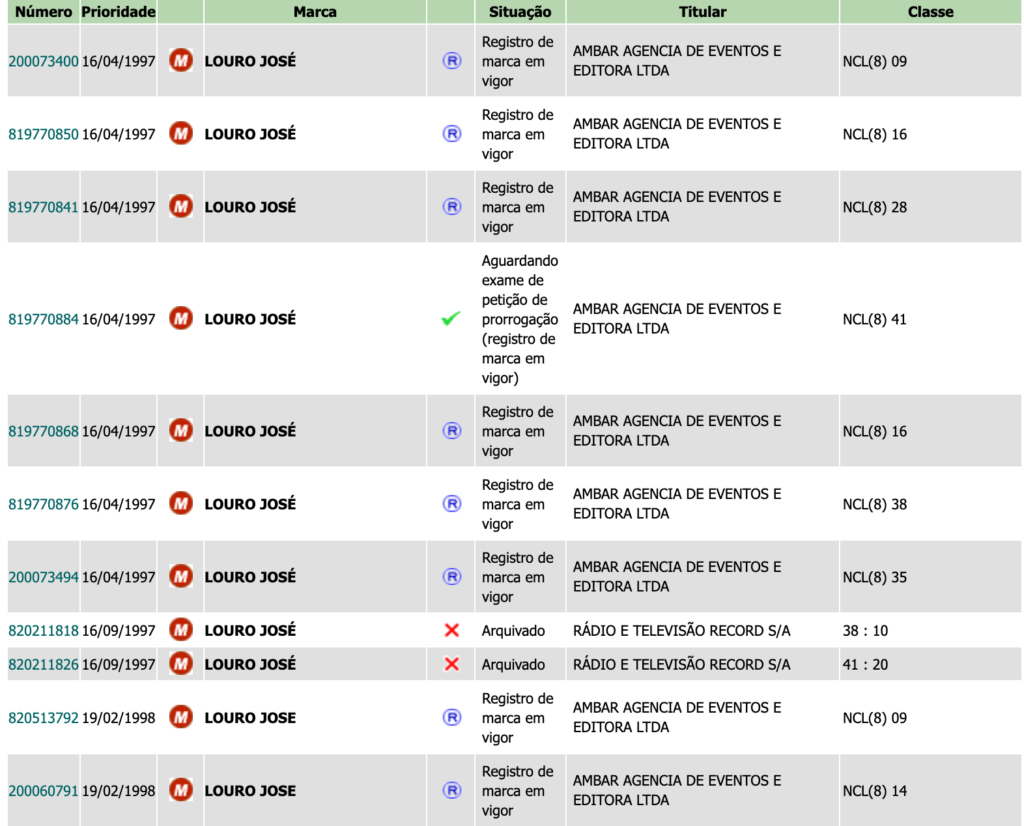Image resolution: width=1024 pixels, height=826 pixels.
Task: Click registered R icon for record 819770841
Action: 452,207
